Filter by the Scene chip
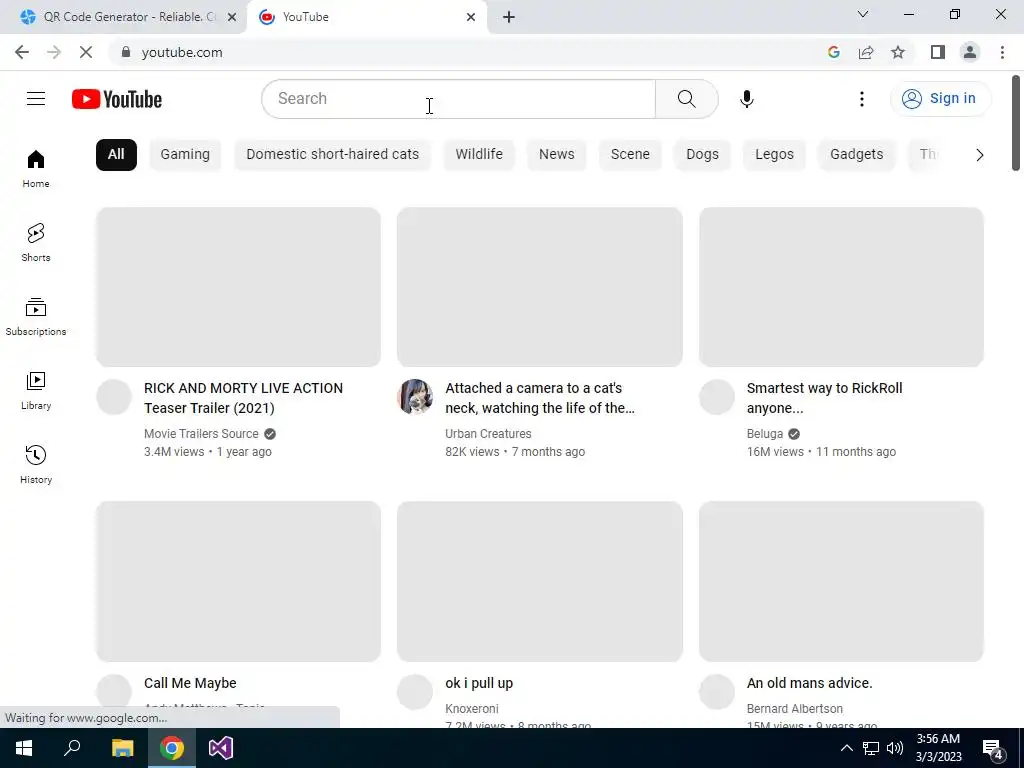The image size is (1024, 768). coord(630,155)
